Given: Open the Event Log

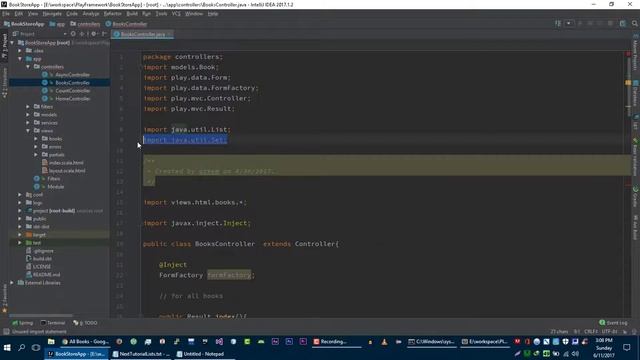Looking at the screenshot, I should (x=613, y=323).
